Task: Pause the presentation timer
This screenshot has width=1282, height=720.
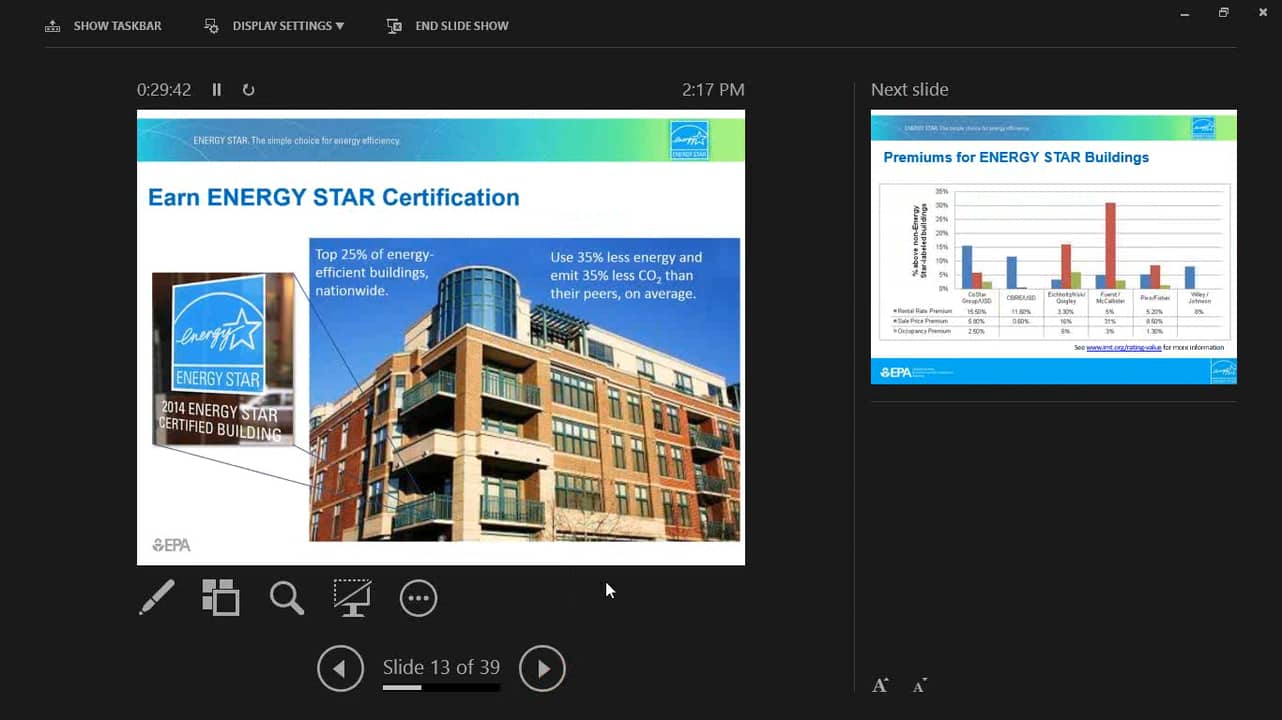Action: pos(217,90)
